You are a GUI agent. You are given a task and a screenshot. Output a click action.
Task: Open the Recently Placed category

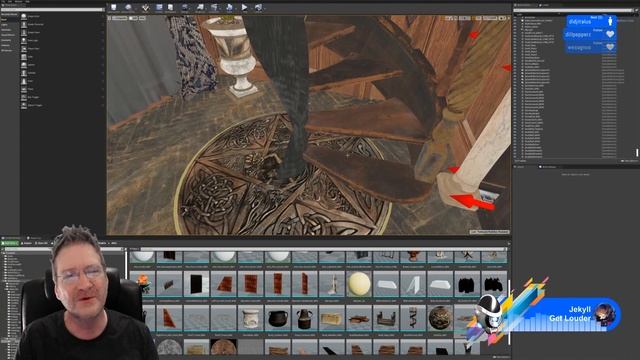click(9, 14)
